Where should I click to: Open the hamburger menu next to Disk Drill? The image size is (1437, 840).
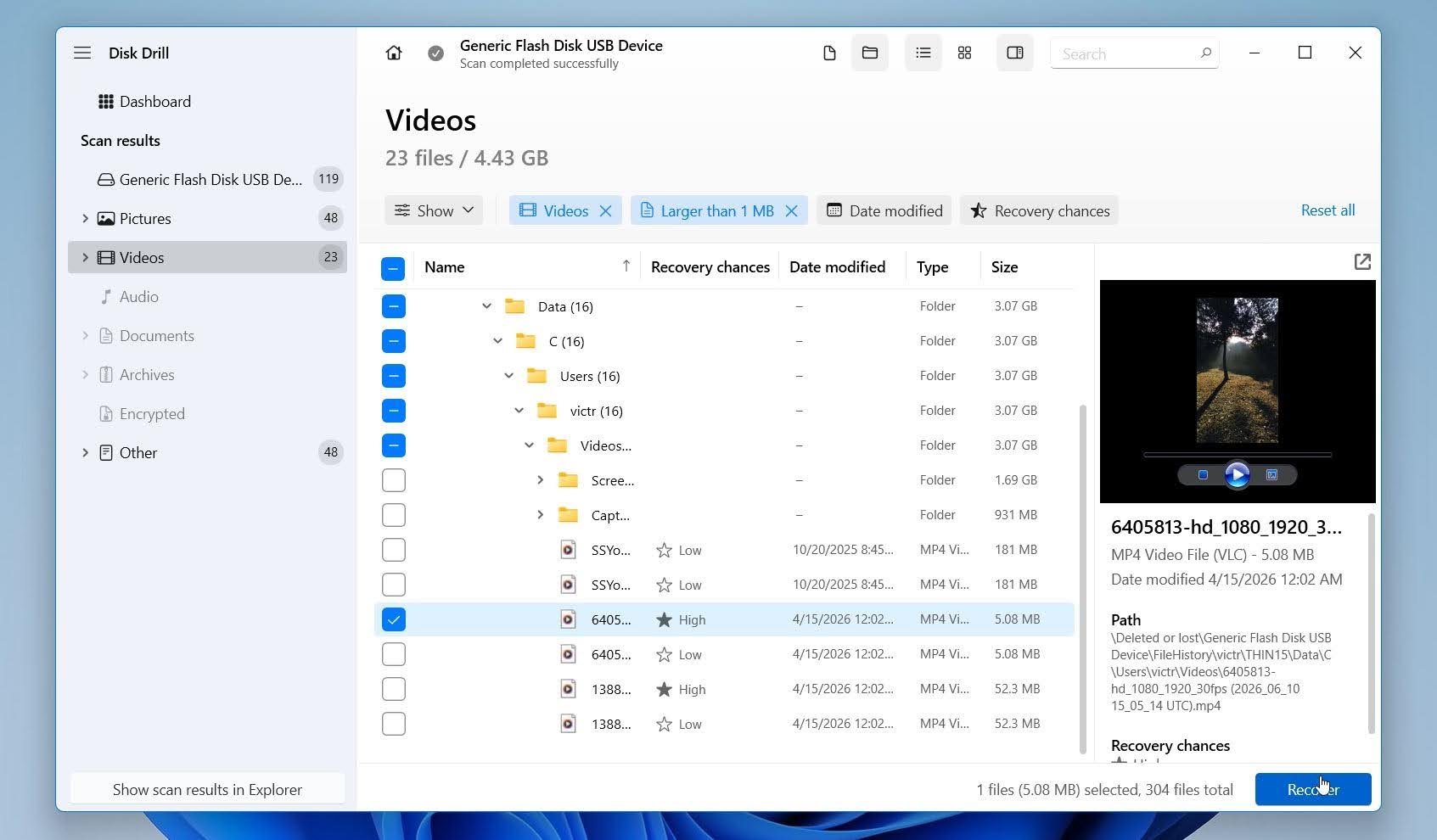[x=82, y=53]
